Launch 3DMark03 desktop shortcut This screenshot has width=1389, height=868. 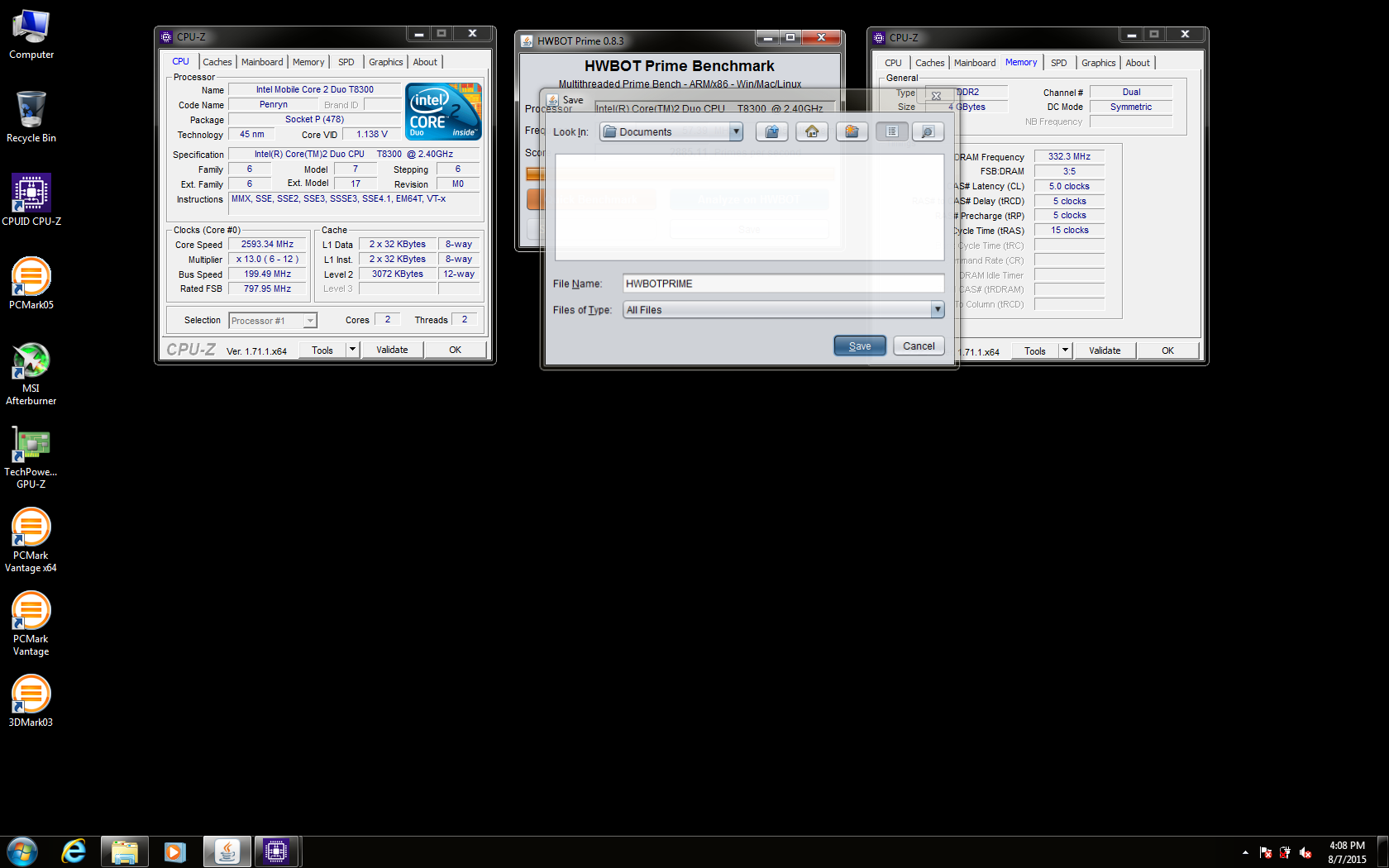coord(31,701)
